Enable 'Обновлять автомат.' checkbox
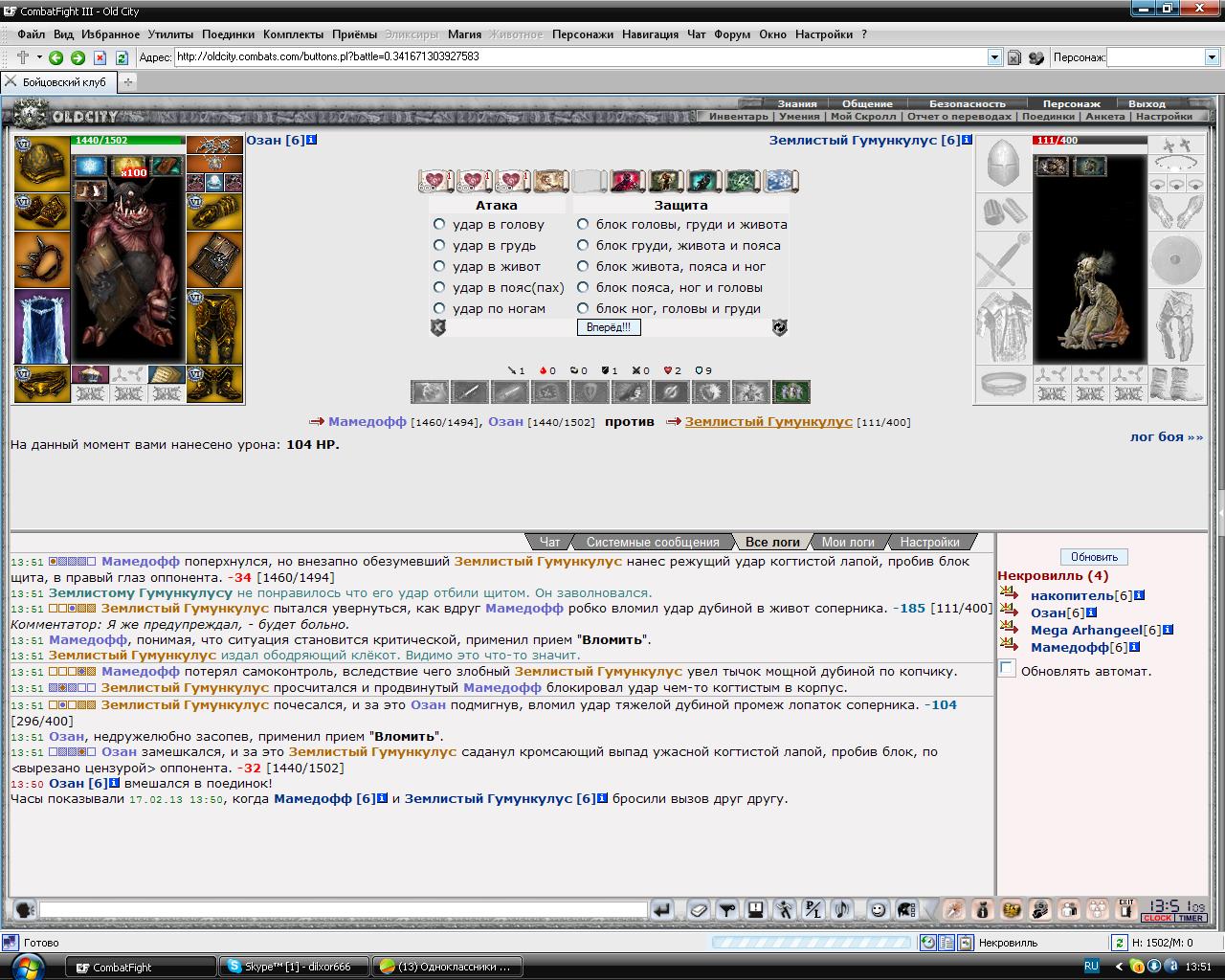 [x=1007, y=669]
